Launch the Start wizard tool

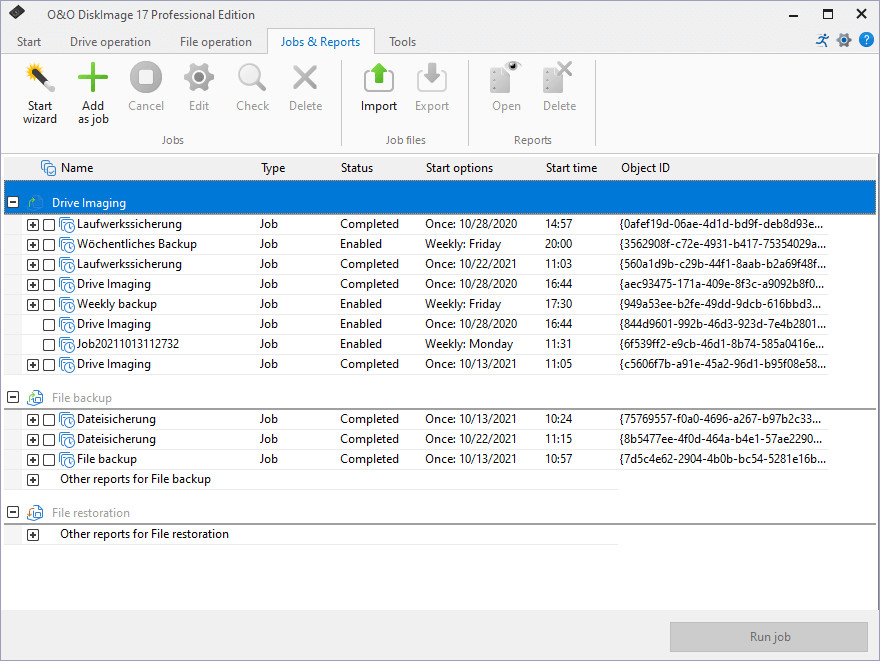(40, 94)
